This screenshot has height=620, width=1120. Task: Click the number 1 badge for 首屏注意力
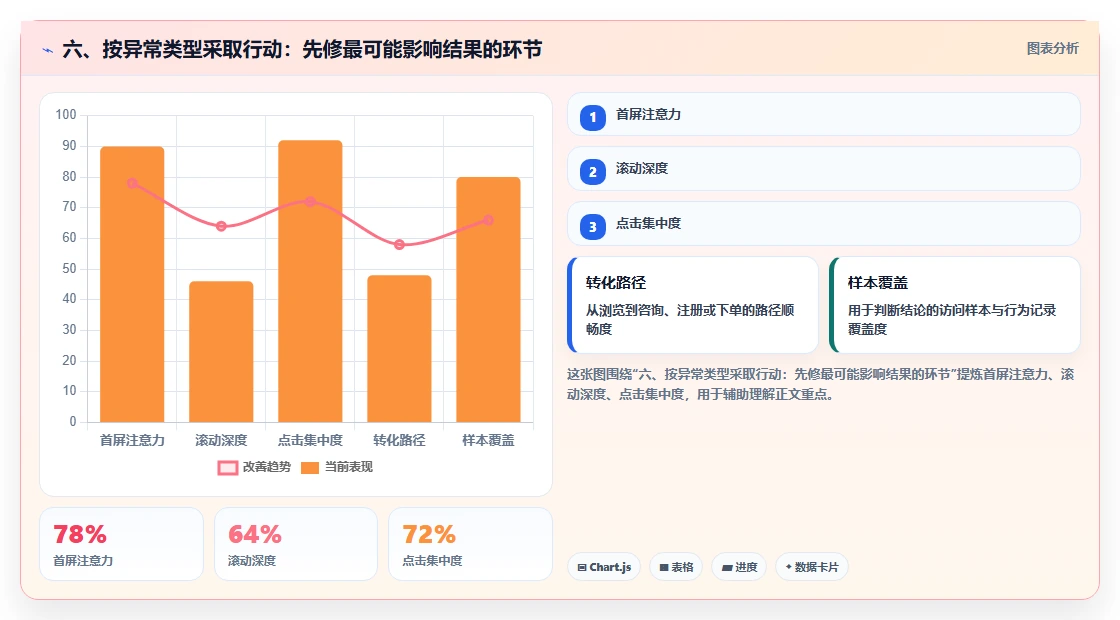coord(592,118)
